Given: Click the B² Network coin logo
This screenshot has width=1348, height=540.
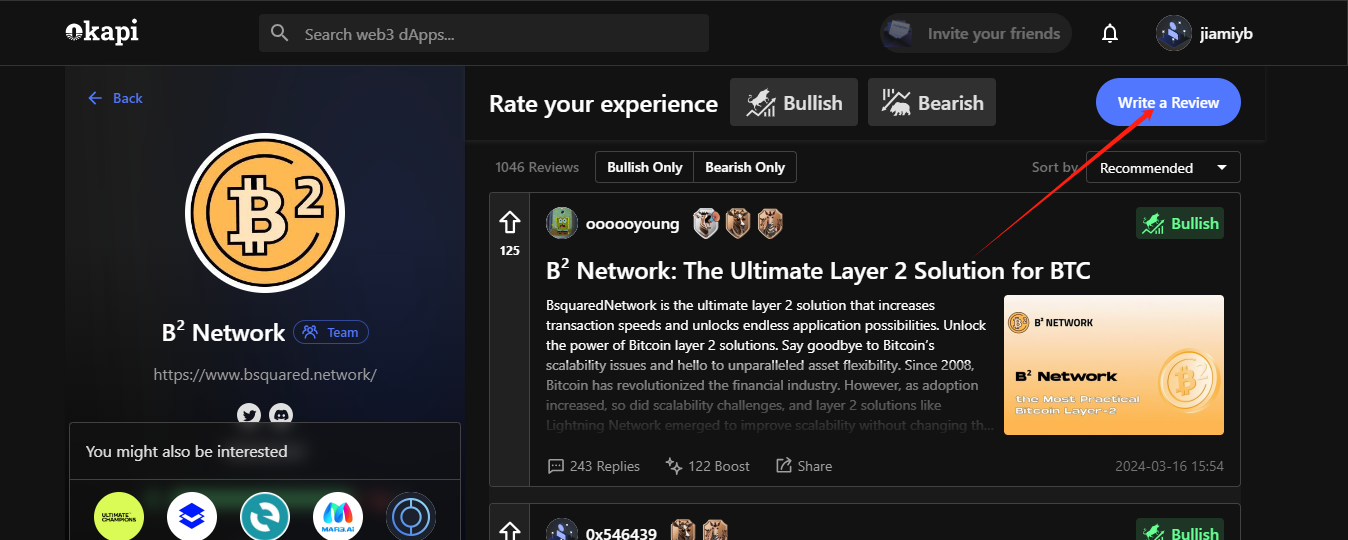Looking at the screenshot, I should [x=265, y=212].
